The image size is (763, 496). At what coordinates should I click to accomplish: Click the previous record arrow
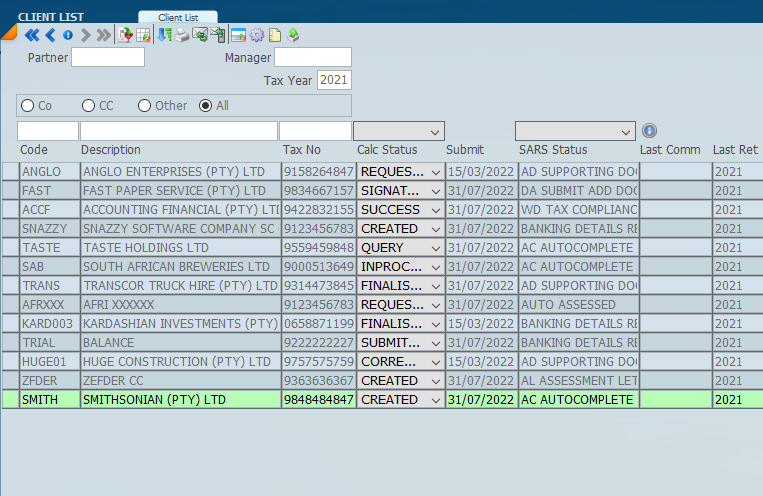pyautogui.click(x=50, y=35)
